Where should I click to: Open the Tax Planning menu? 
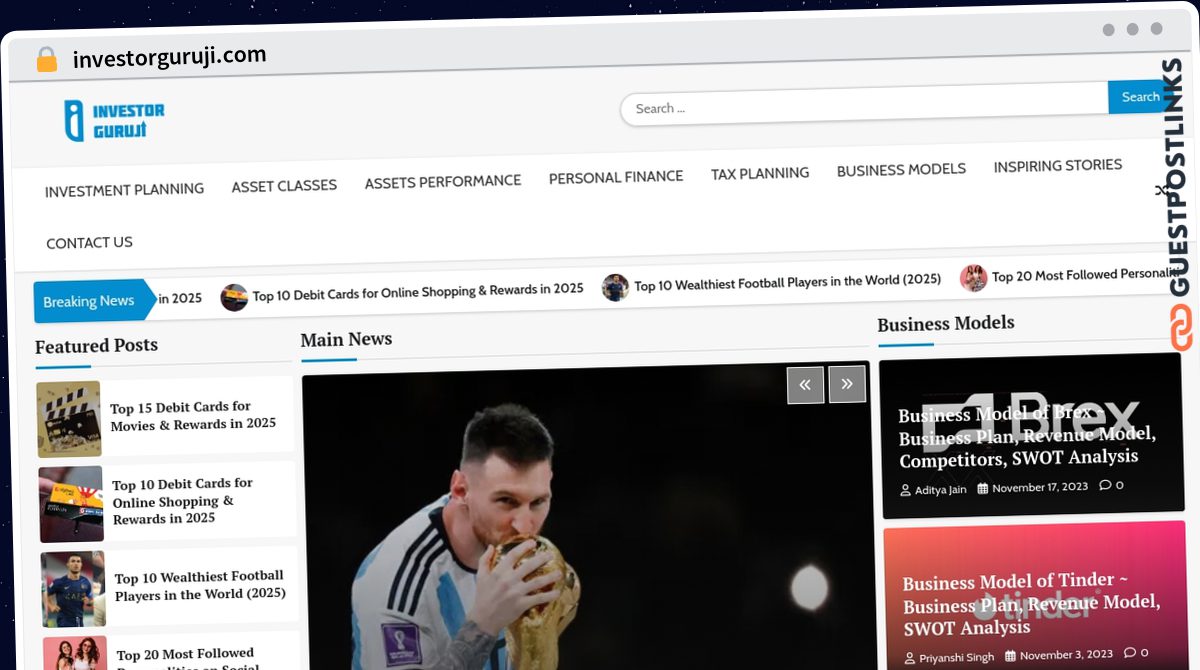click(760, 174)
